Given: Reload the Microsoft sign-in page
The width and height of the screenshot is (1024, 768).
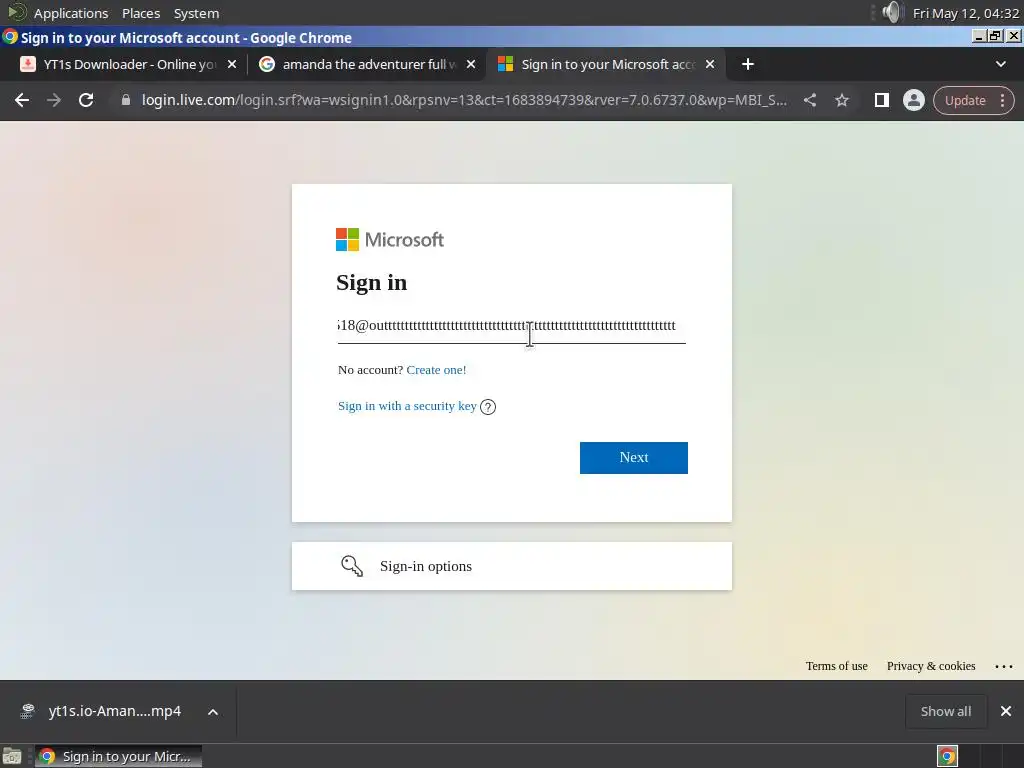Looking at the screenshot, I should (x=86, y=100).
